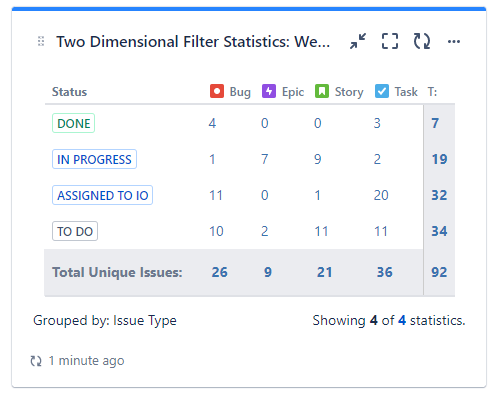Click the red Bug issue type icon
494x396 pixels.
click(x=217, y=91)
